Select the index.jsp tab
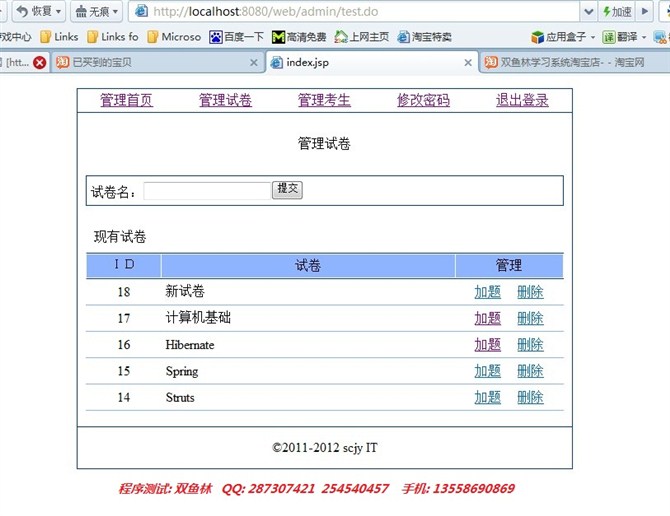670x516 pixels. click(371, 63)
